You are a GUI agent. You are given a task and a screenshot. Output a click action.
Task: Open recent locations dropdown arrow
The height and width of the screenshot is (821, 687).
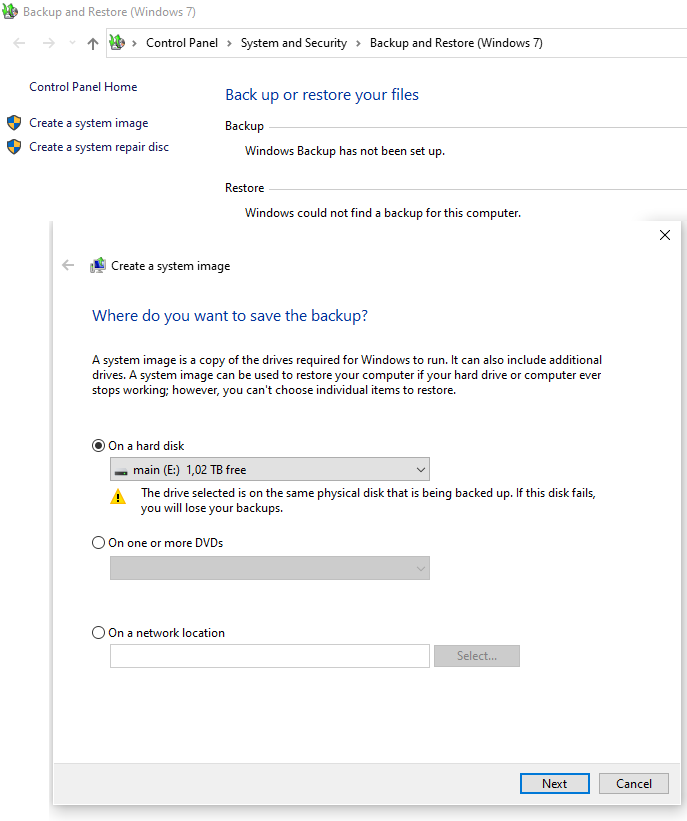click(x=72, y=43)
